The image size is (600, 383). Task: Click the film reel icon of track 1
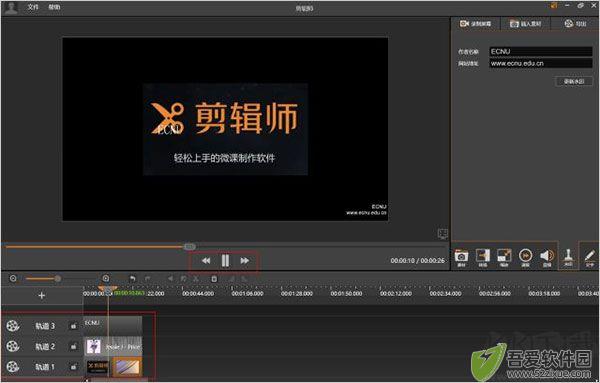pyautogui.click(x=13, y=367)
